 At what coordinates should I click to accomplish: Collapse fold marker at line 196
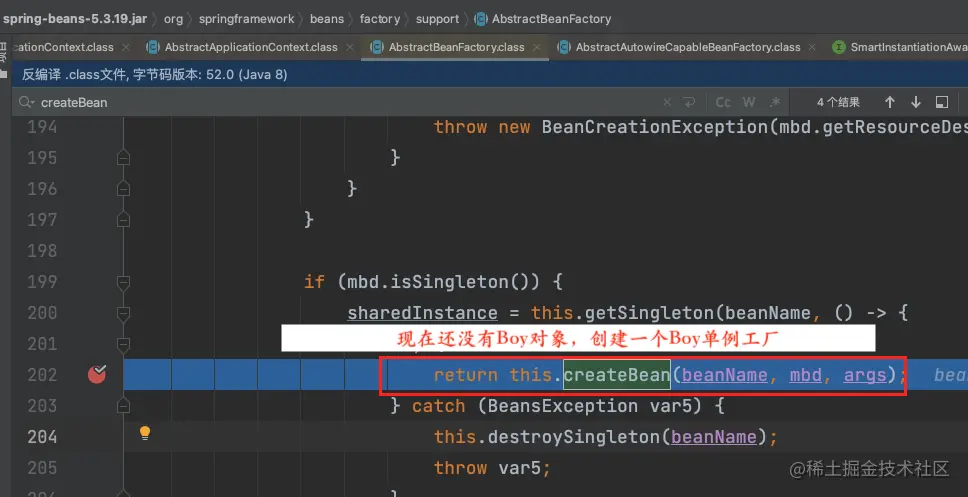click(123, 189)
